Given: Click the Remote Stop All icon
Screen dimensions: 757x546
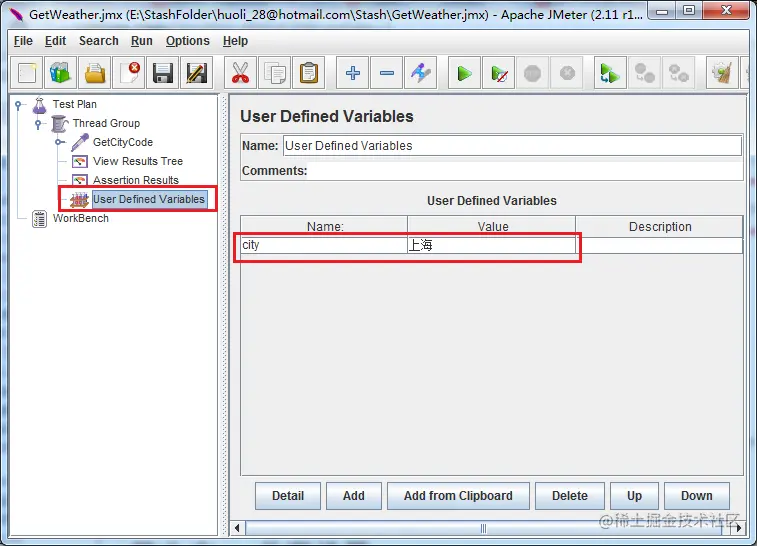Looking at the screenshot, I should pos(645,73).
